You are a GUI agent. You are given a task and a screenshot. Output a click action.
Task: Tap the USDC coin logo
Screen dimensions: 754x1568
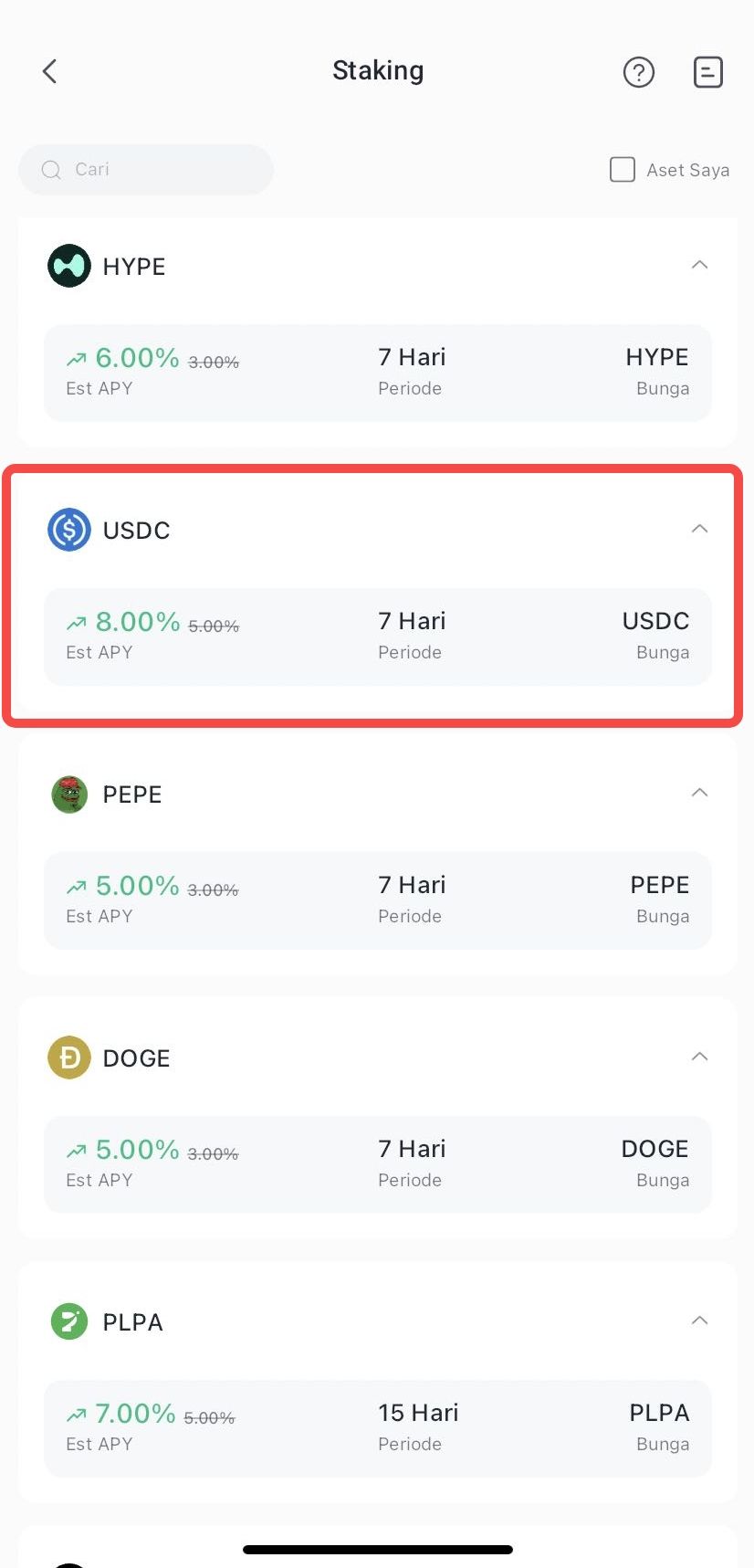point(69,530)
